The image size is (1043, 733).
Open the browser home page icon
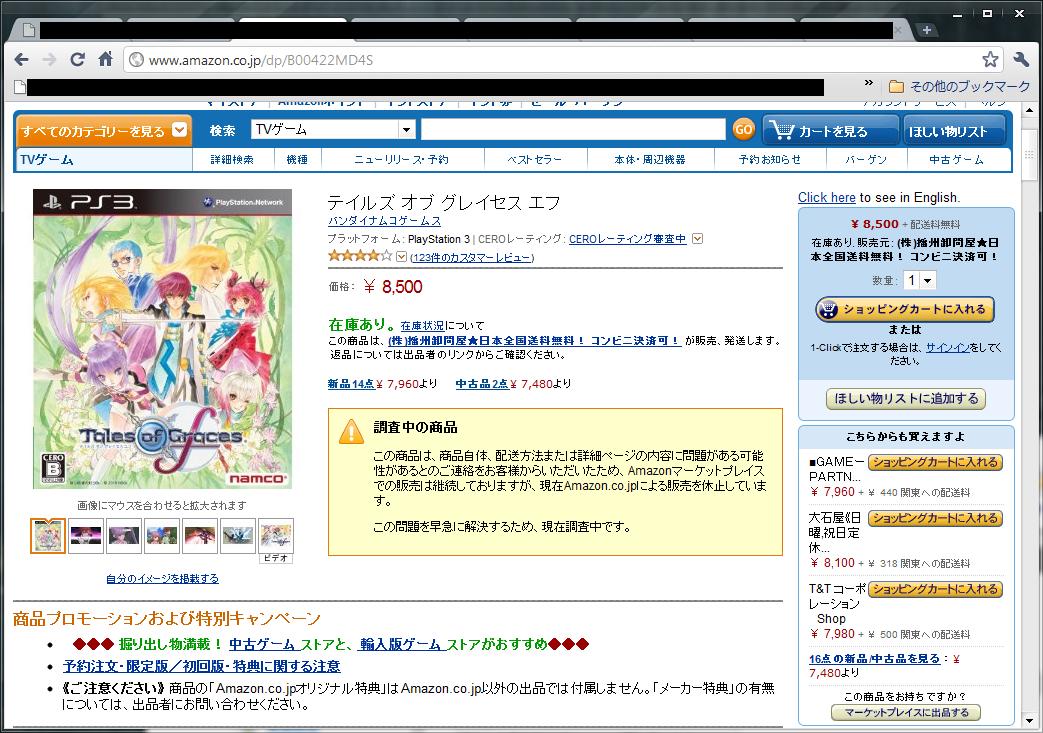click(x=105, y=59)
